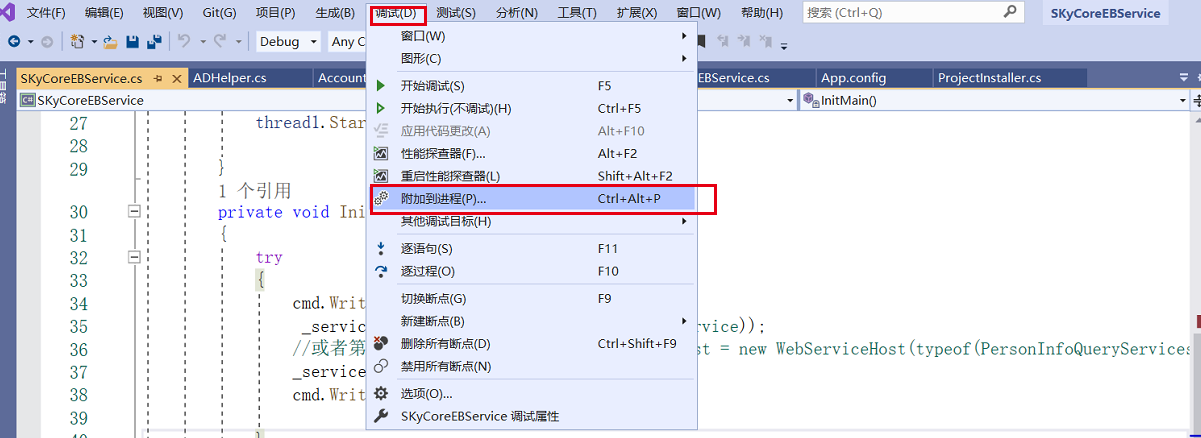This screenshot has height=438, width=1201.
Task: Select 开始调试(S) menu entry
Action: (533, 86)
